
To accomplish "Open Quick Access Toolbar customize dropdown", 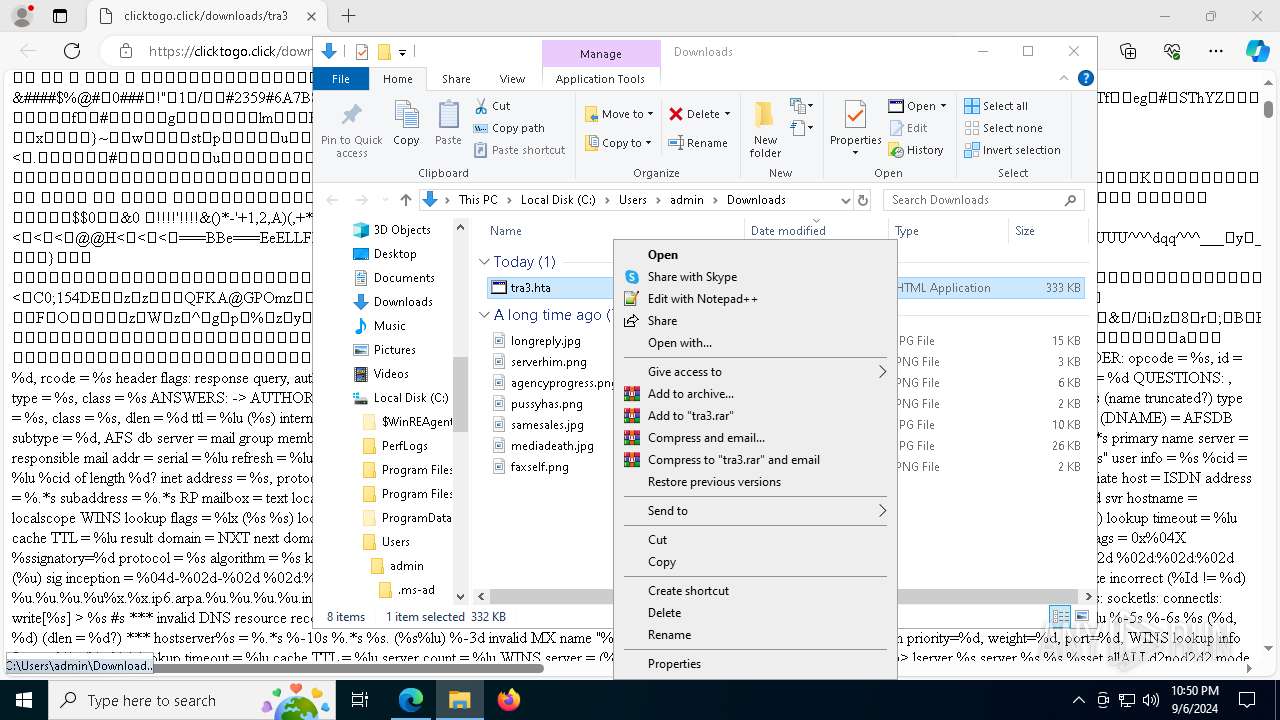I will coord(402,52).
